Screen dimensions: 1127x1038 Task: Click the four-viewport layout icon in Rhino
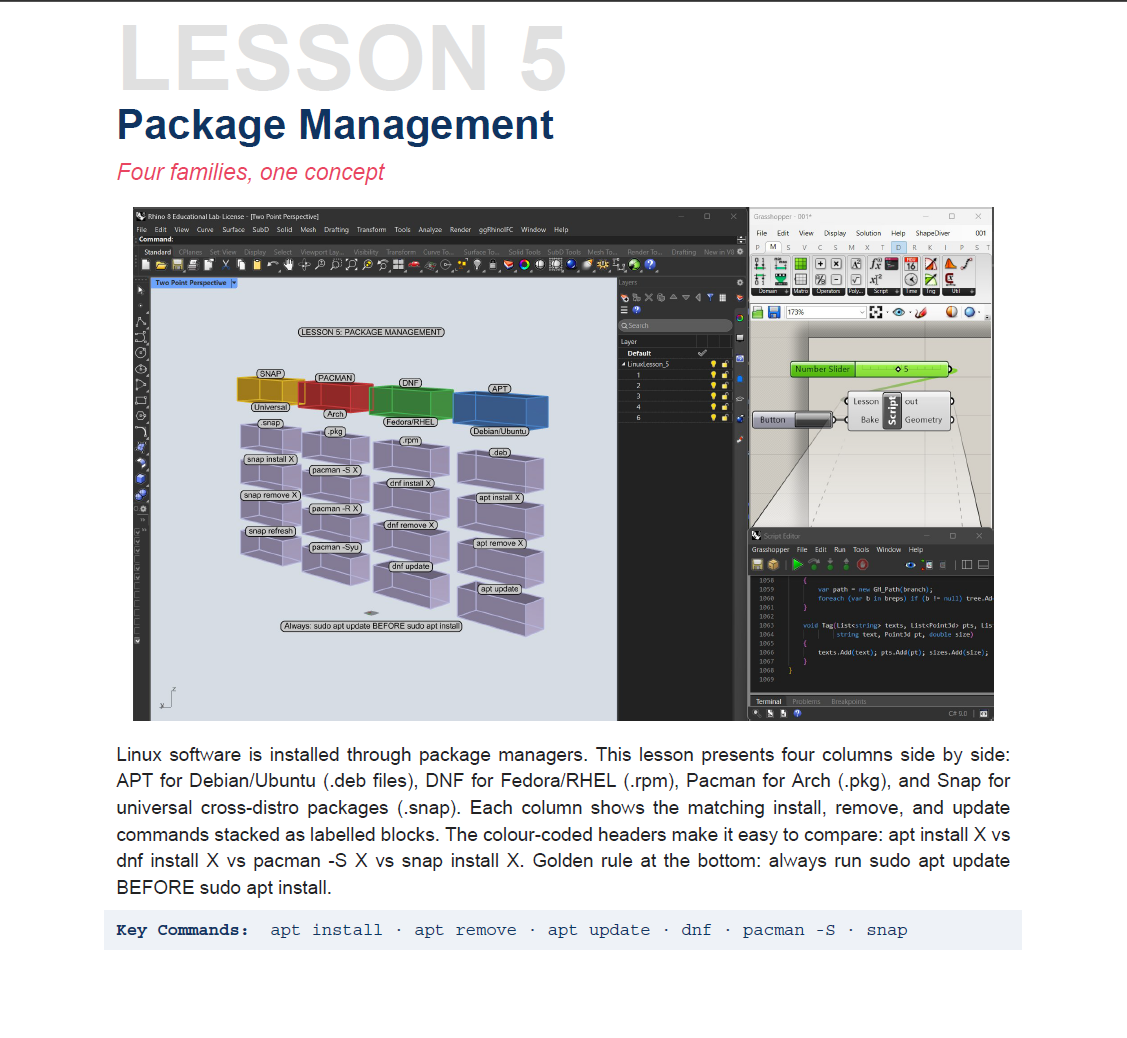click(x=398, y=265)
